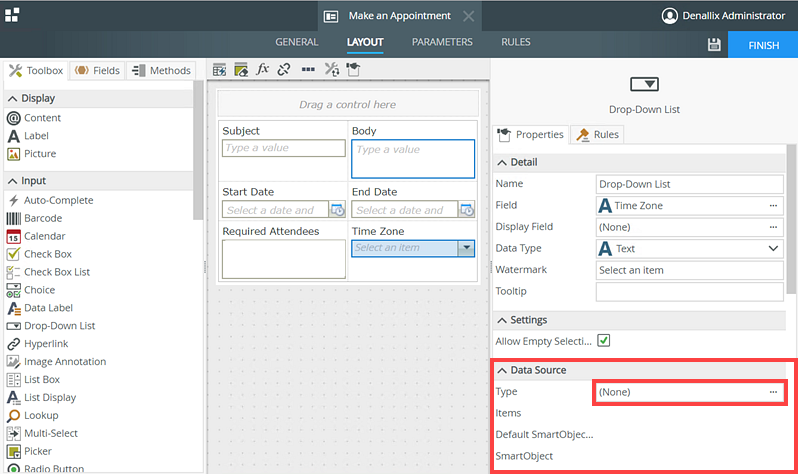
Task: Collapse the Data Source section
Action: tap(503, 370)
